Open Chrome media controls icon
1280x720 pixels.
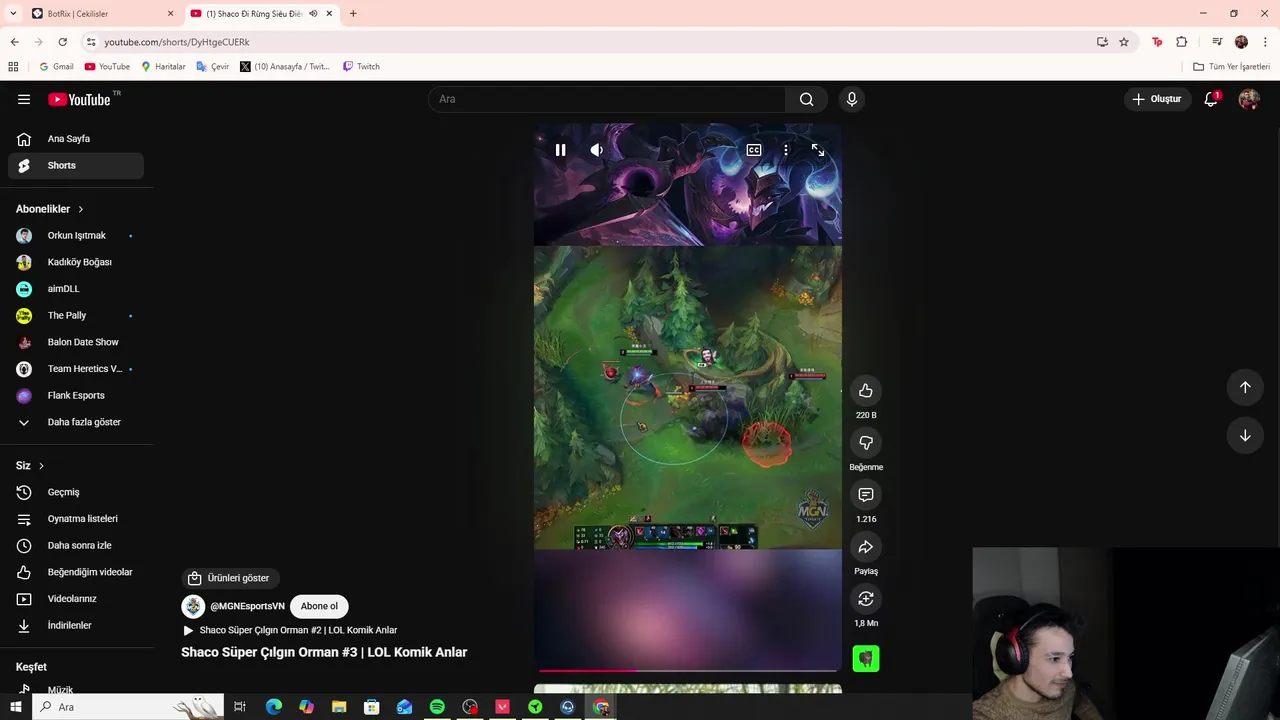pos(1217,42)
